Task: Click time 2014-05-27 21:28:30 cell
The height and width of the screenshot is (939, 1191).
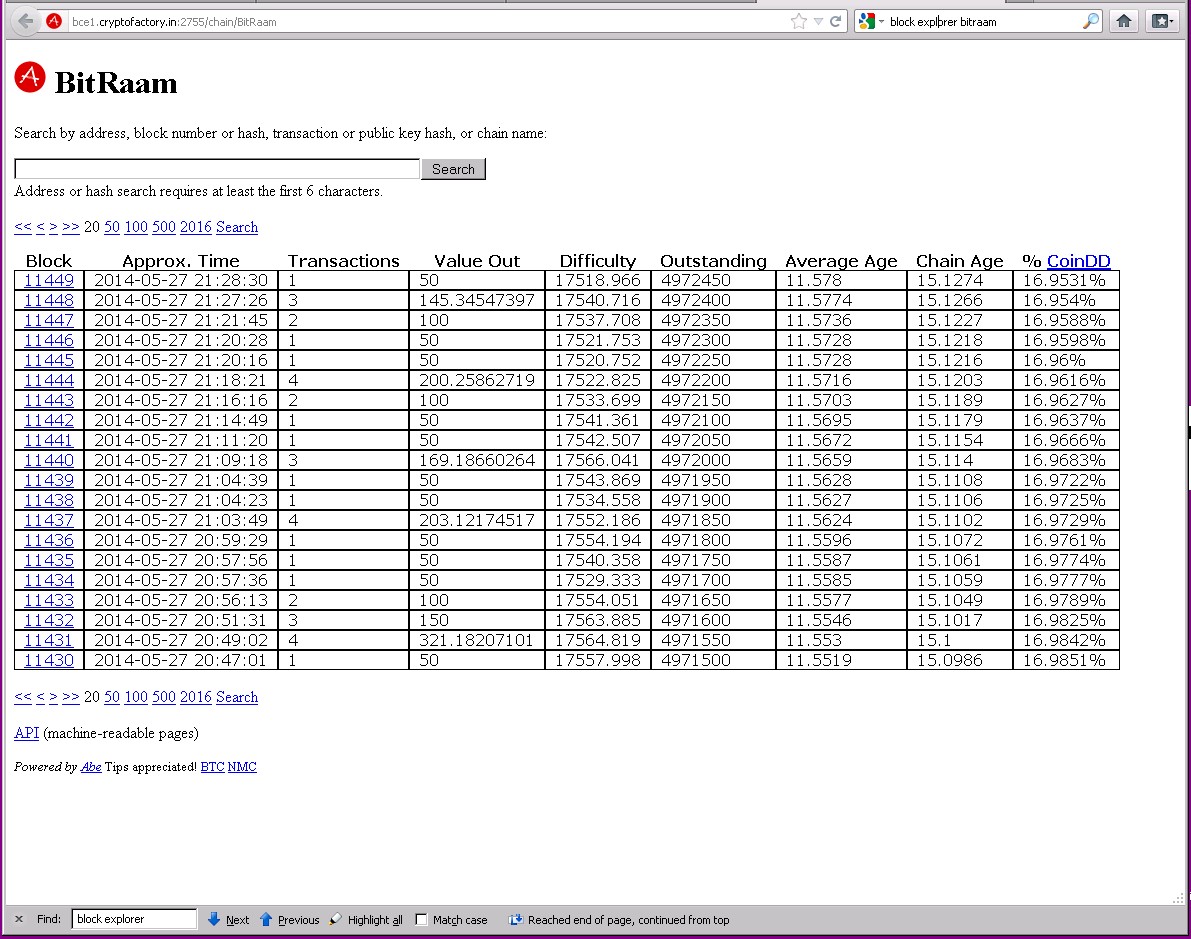Action: [x=181, y=280]
